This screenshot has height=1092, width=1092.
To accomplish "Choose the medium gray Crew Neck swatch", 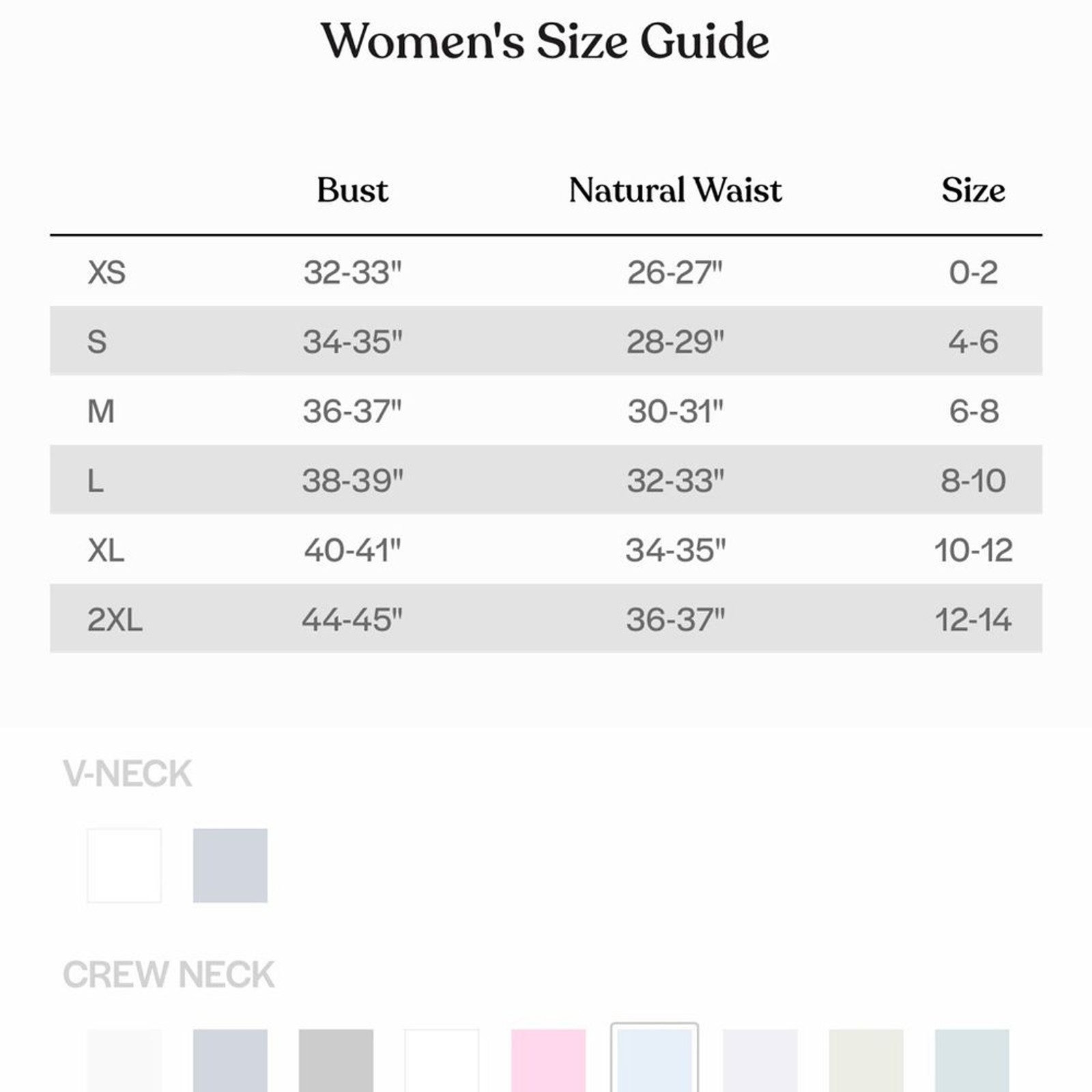I will [336, 1061].
